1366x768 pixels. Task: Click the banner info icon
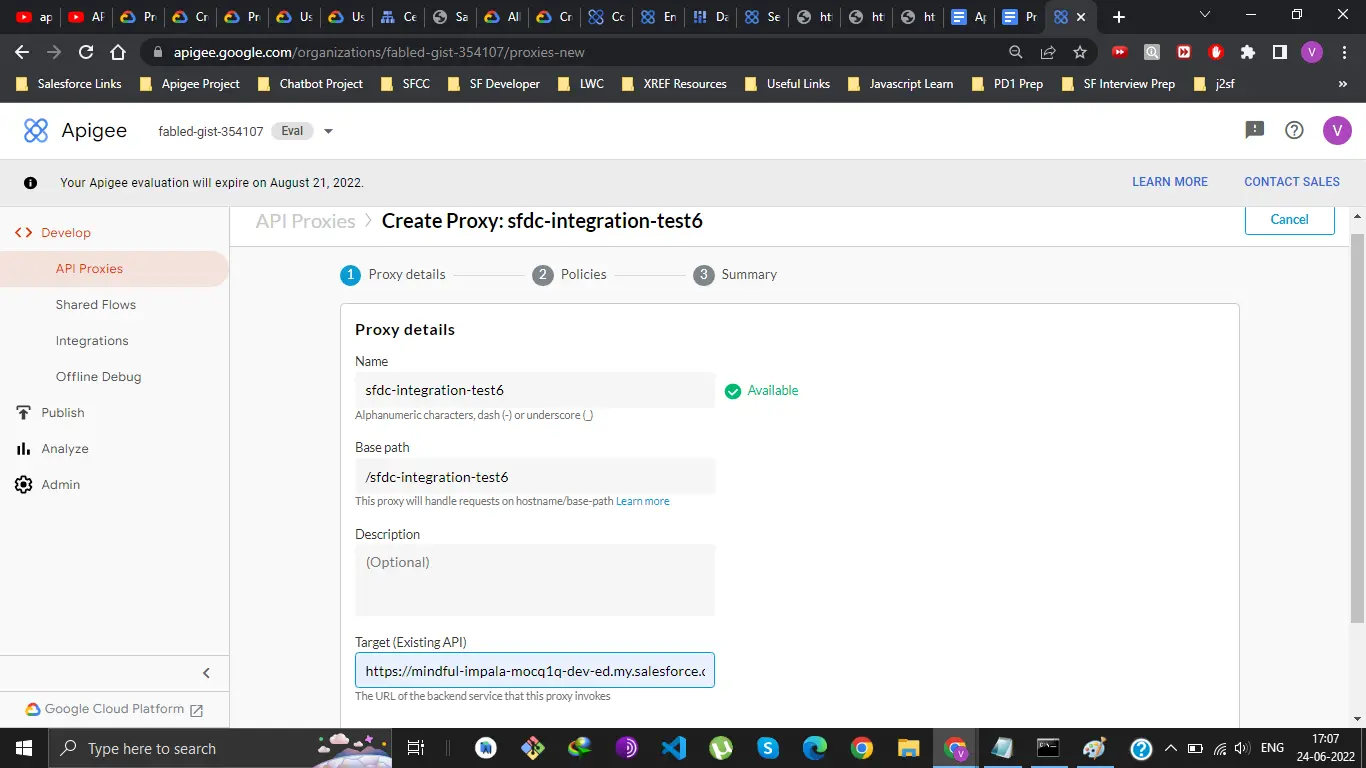tap(31, 183)
